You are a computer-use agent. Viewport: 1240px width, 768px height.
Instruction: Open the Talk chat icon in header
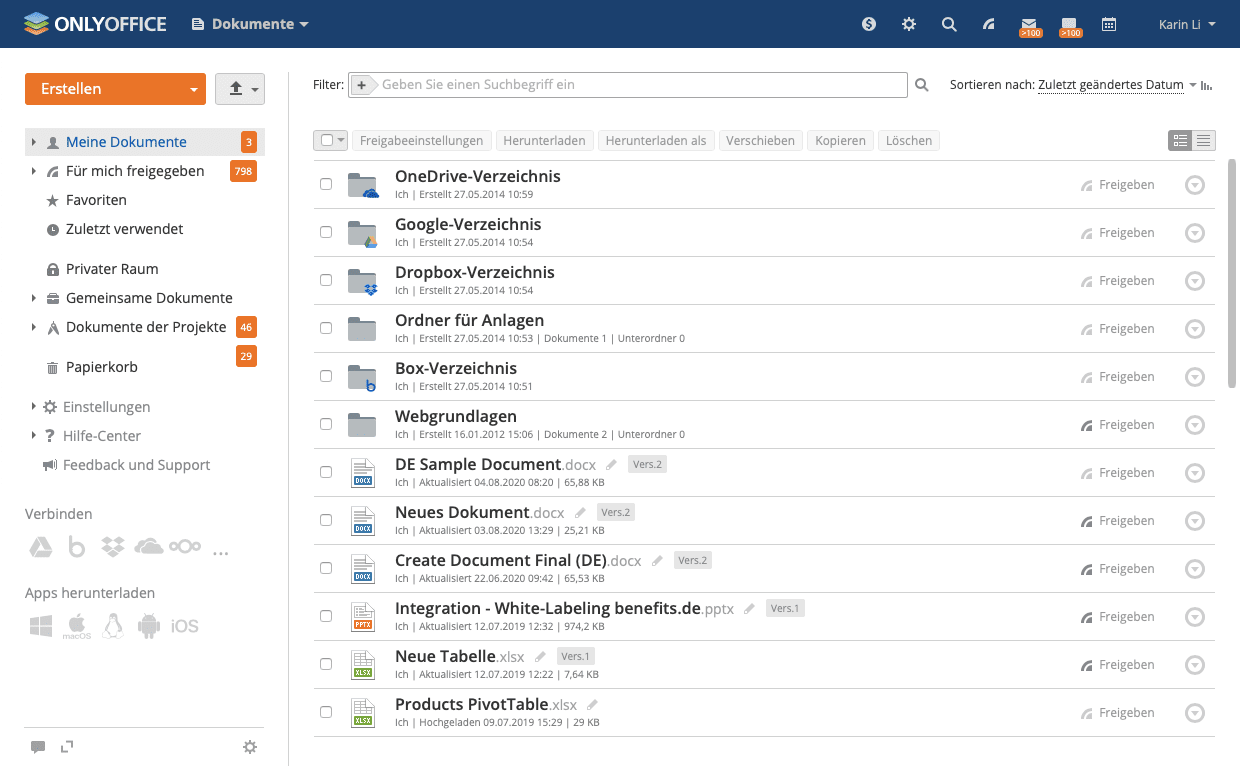coord(1070,26)
